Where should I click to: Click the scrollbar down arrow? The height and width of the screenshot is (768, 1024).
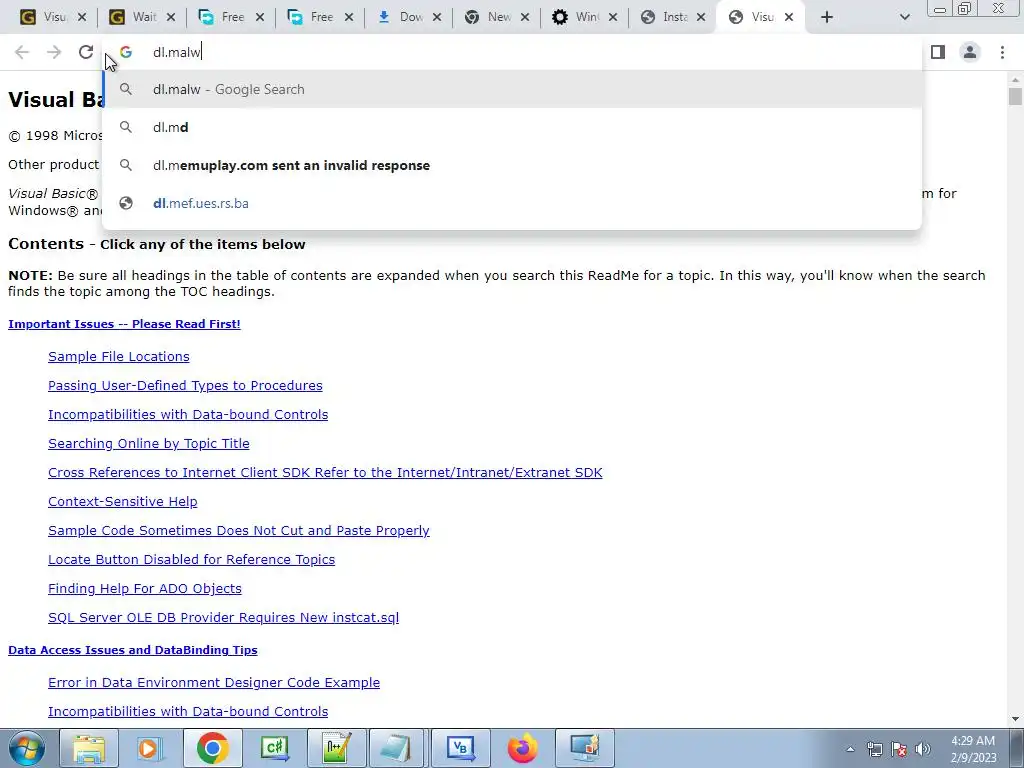1015,719
